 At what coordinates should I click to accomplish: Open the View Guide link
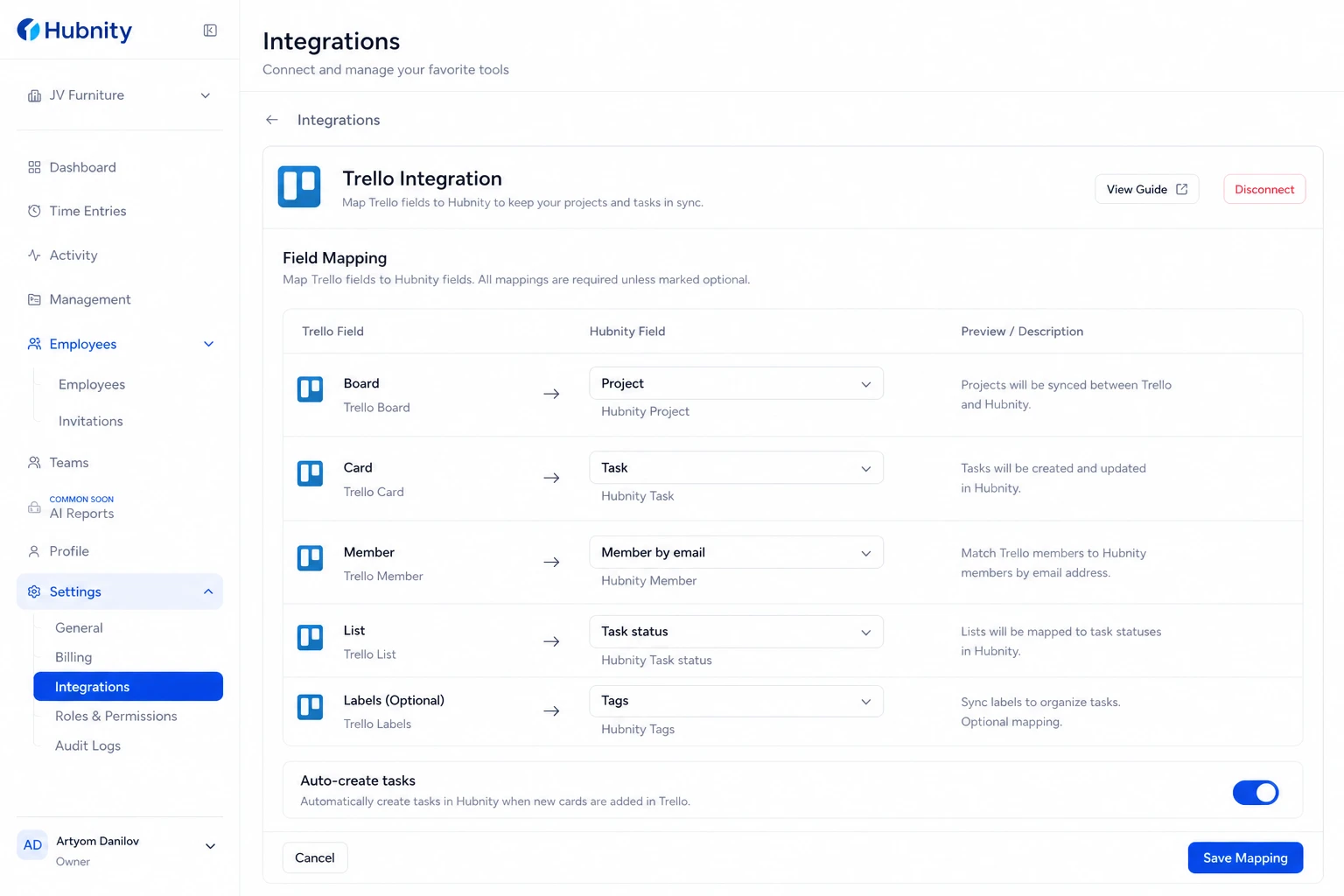(x=1147, y=189)
